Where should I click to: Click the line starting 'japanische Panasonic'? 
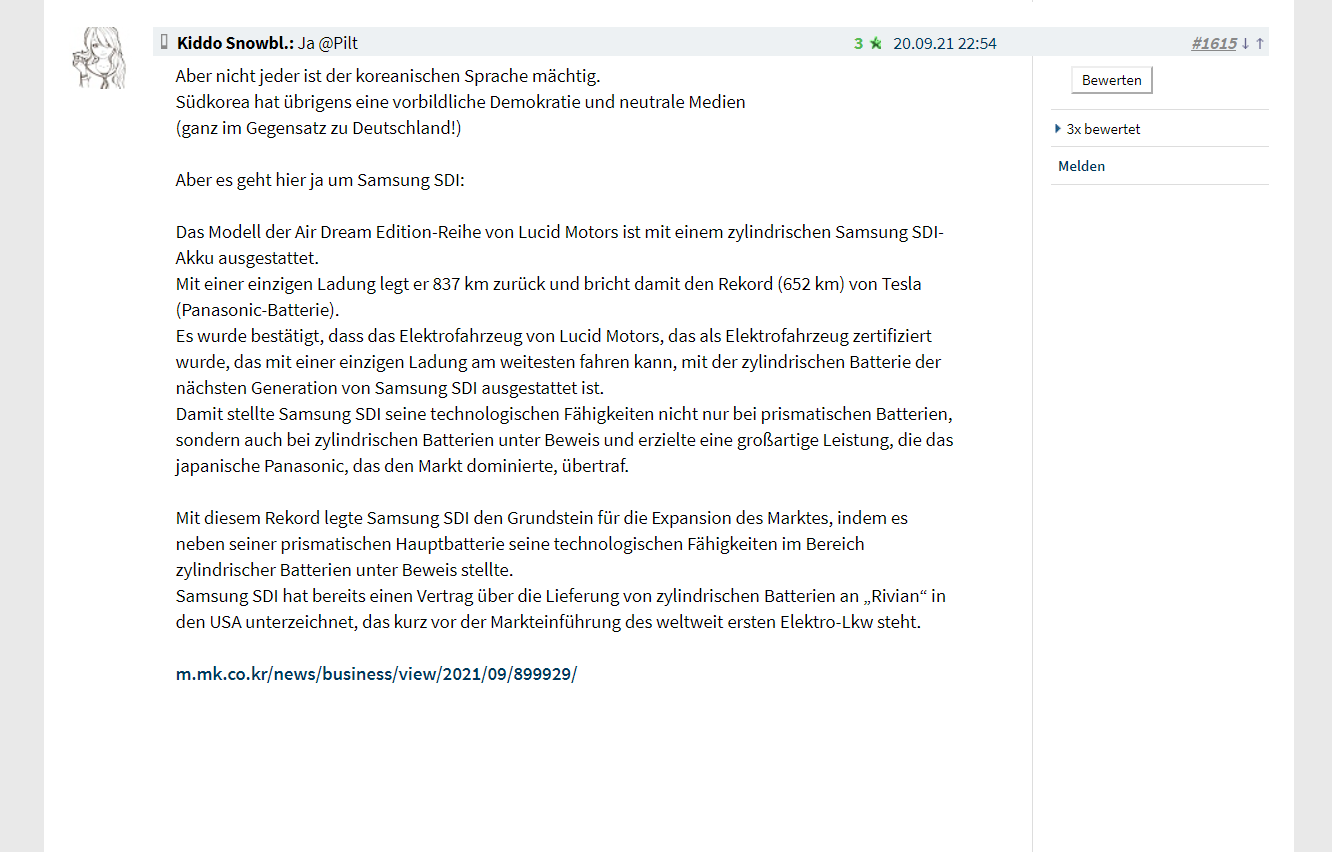point(402,466)
